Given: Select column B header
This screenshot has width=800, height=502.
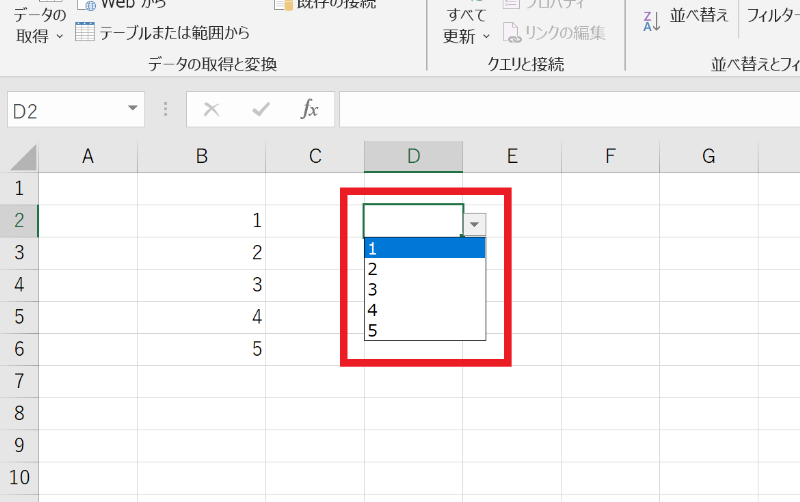Looking at the screenshot, I should click(x=202, y=157).
